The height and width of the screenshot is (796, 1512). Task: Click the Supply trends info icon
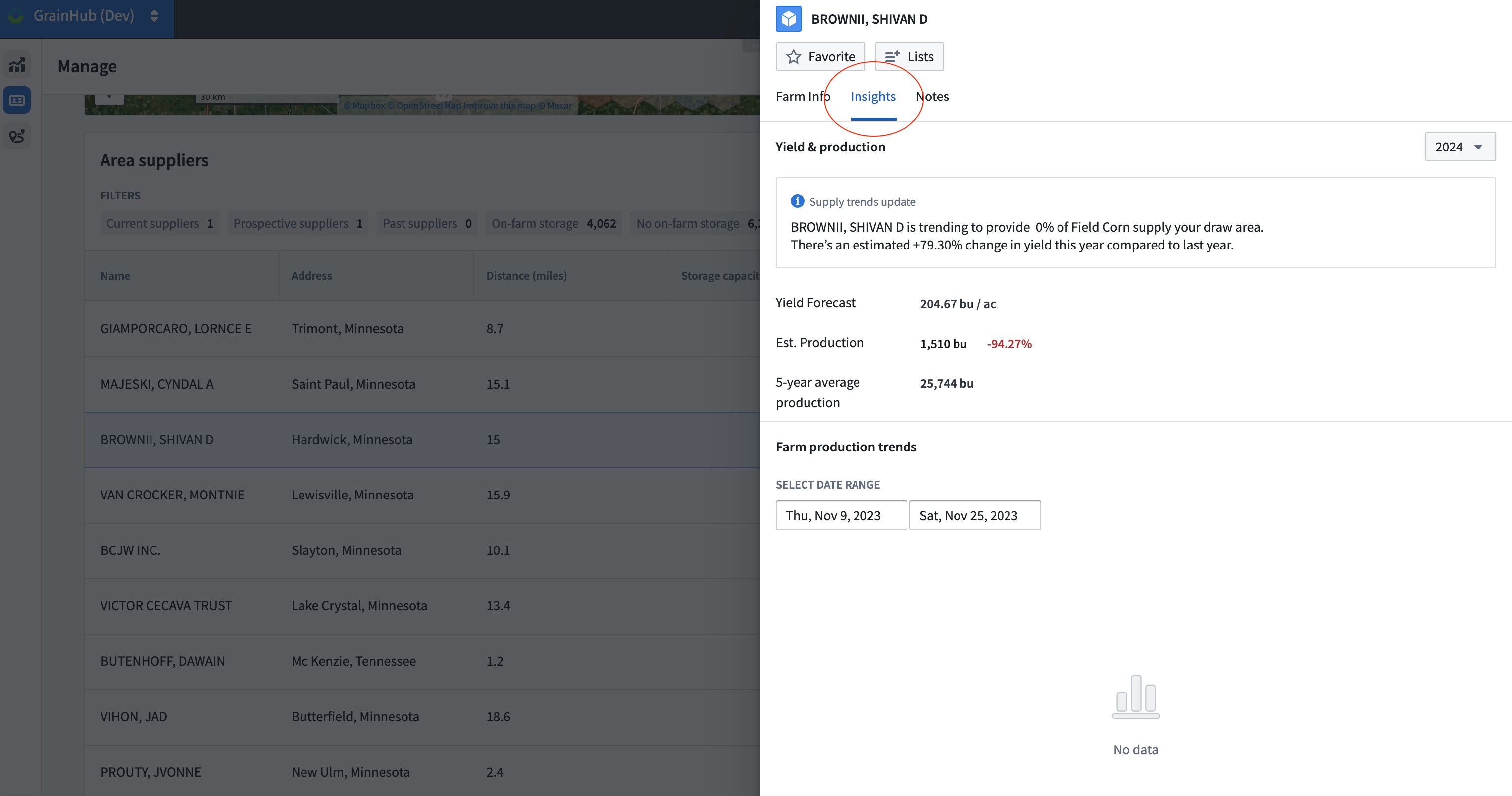point(797,201)
